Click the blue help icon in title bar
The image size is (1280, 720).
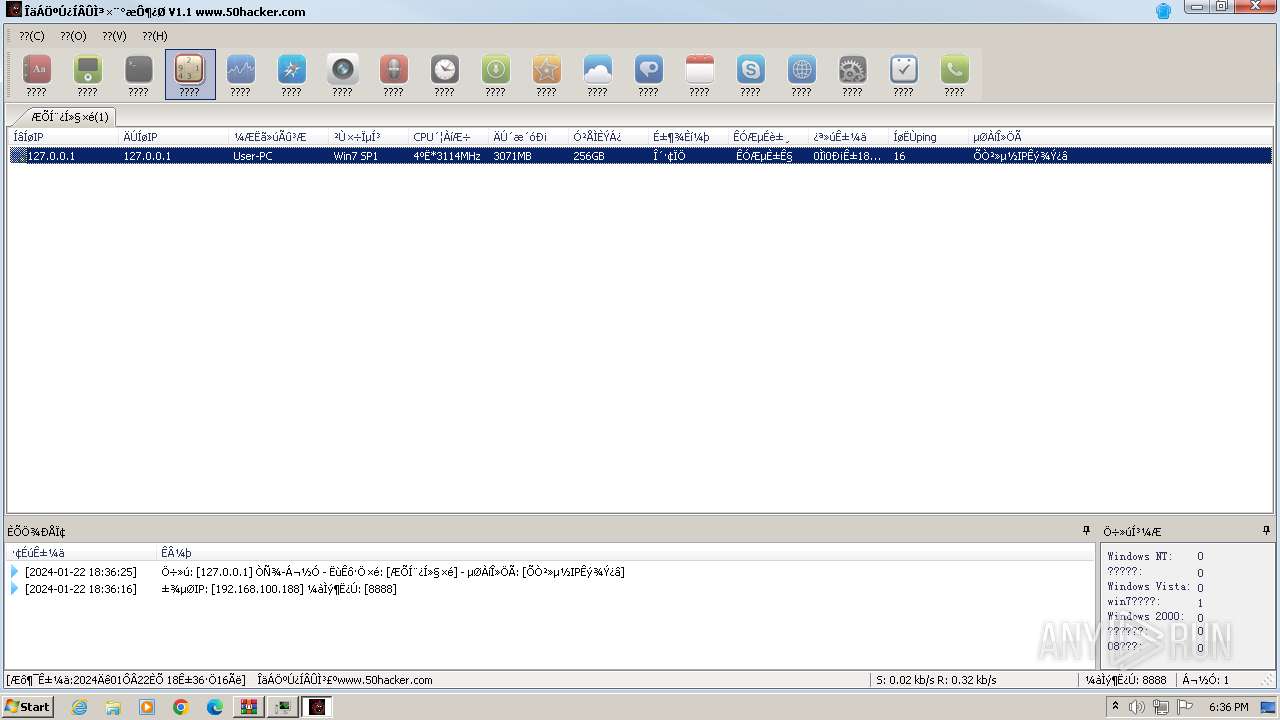1163,11
